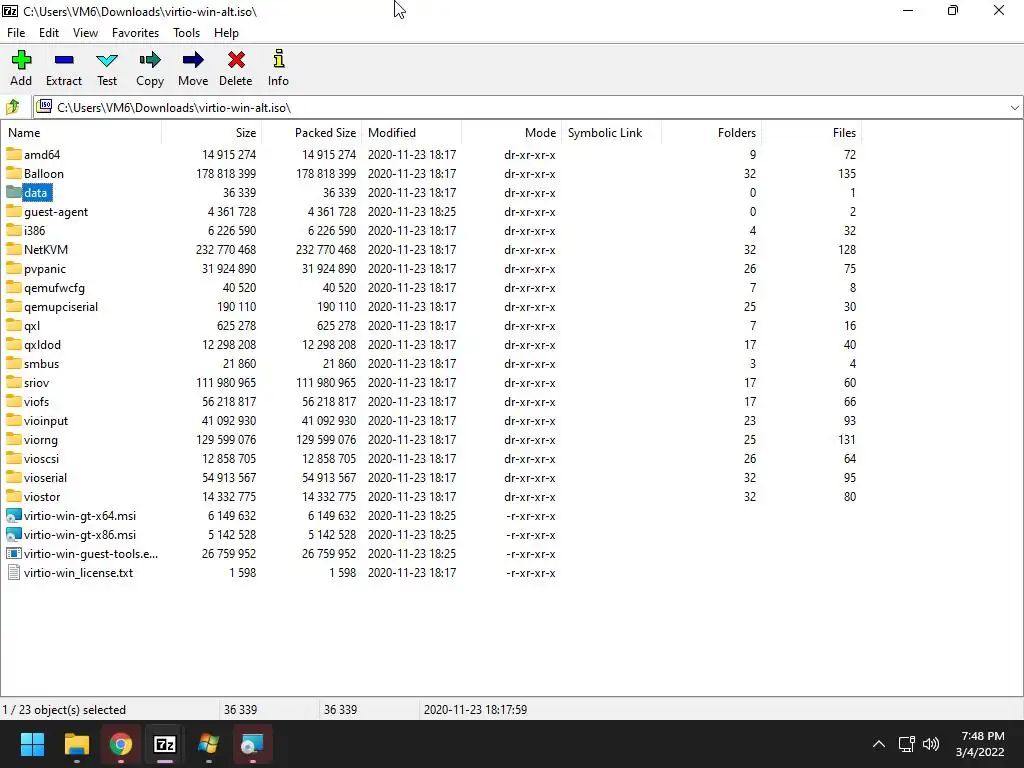Select the vioinput folder name

(x=46, y=421)
